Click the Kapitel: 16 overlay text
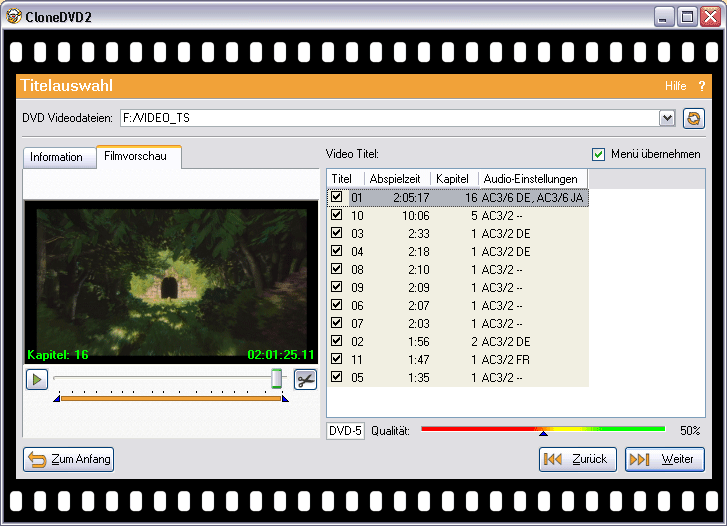Image resolution: width=727 pixels, height=526 pixels. tap(58, 355)
